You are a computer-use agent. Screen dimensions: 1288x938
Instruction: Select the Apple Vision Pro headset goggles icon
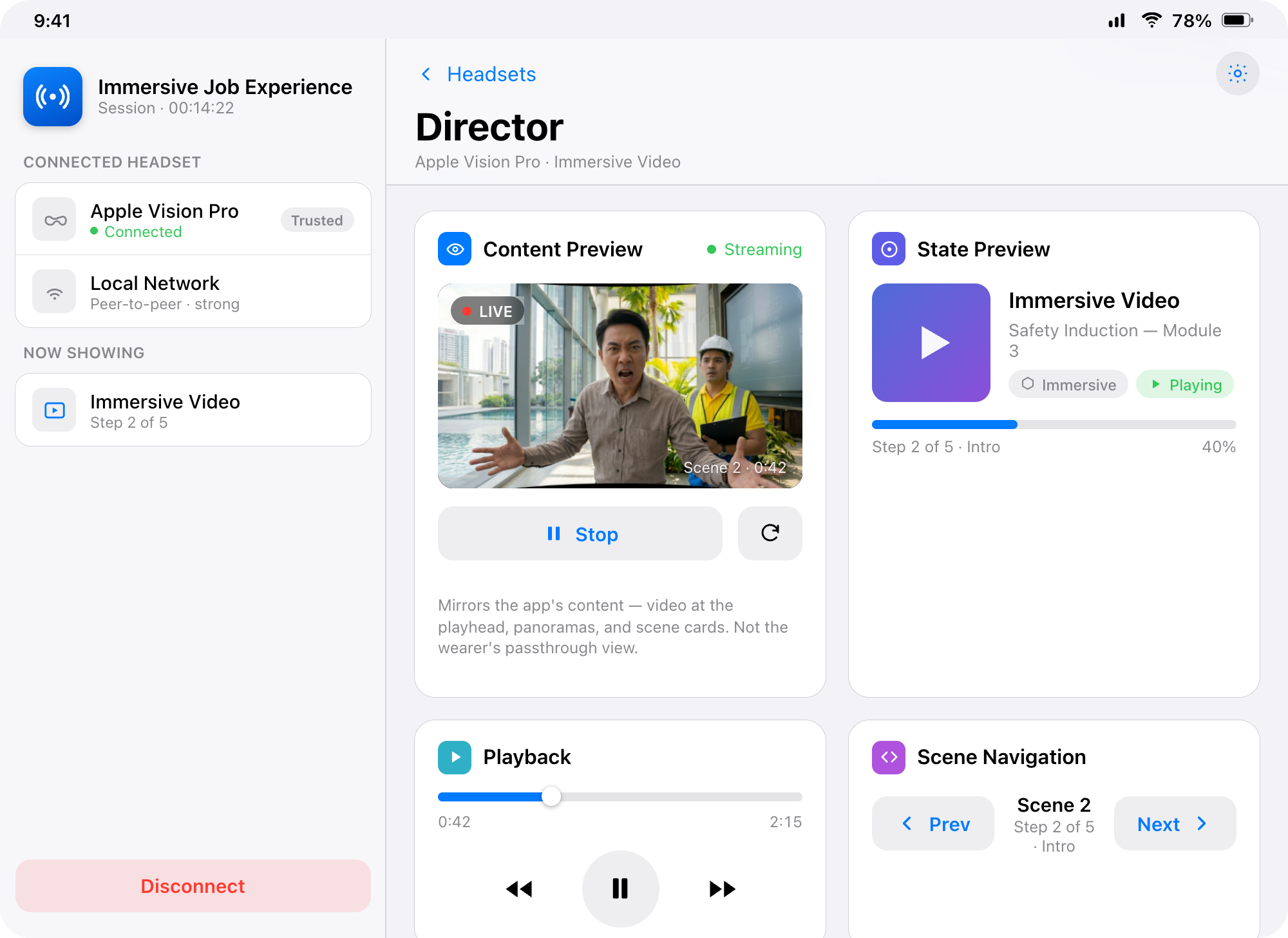[x=55, y=220]
